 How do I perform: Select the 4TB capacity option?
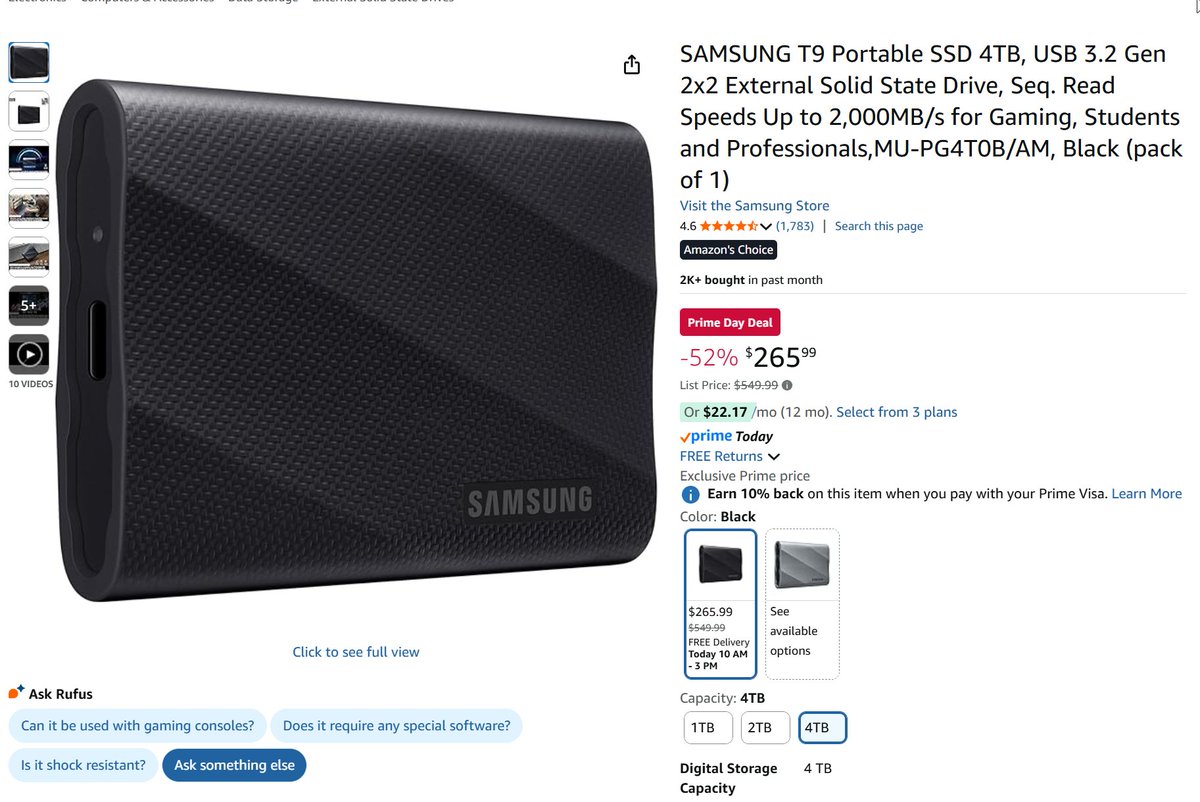point(822,728)
